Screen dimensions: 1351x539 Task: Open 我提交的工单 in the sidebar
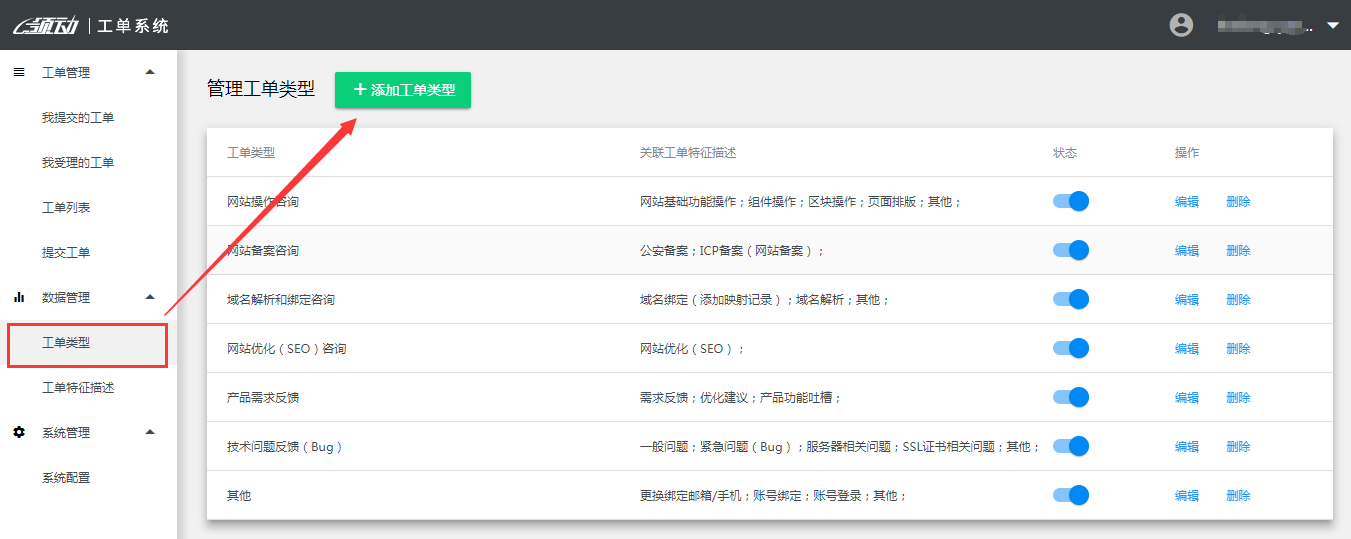coord(78,118)
